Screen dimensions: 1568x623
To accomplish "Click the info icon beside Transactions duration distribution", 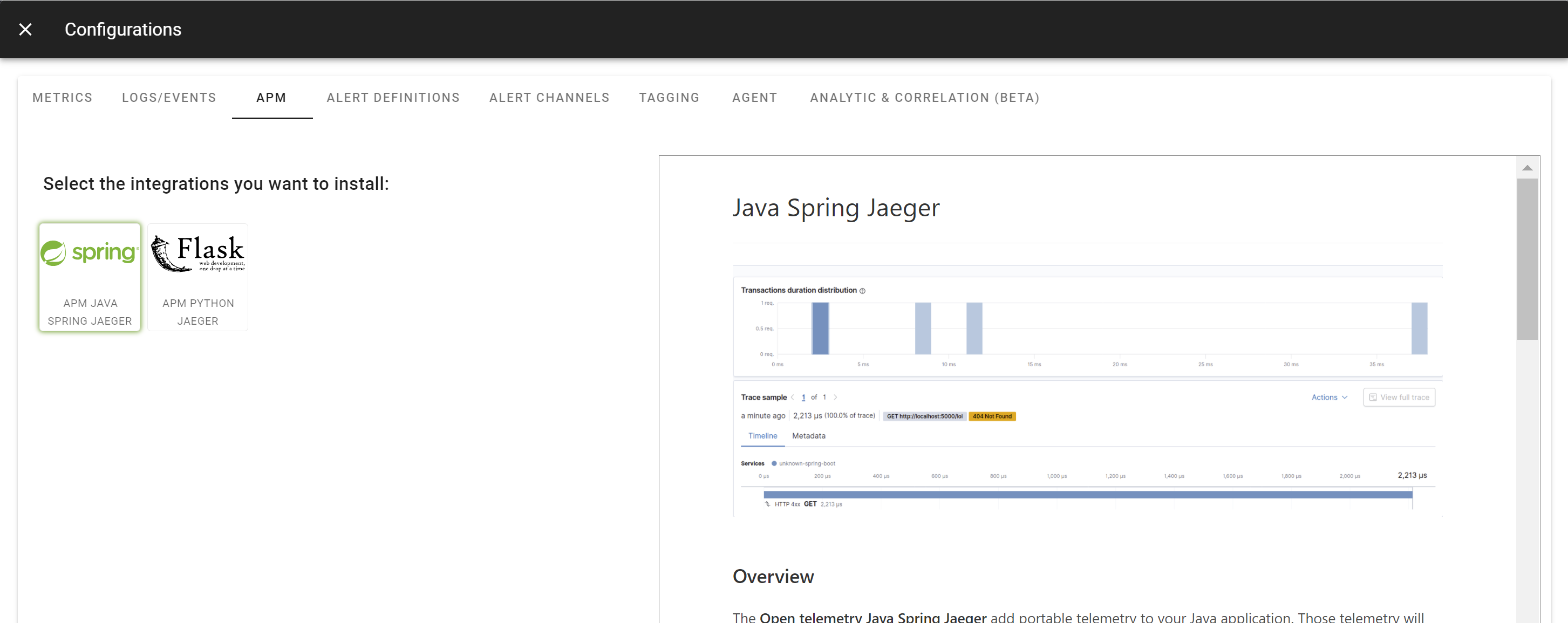I will tap(862, 291).
